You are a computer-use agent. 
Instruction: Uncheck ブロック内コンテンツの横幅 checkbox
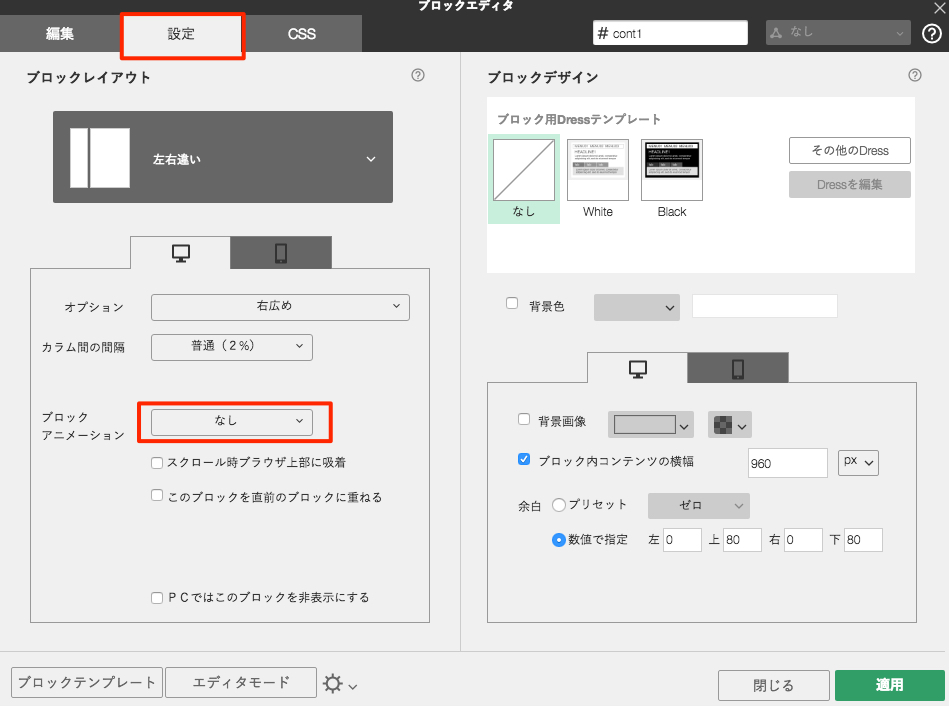pyautogui.click(x=524, y=459)
